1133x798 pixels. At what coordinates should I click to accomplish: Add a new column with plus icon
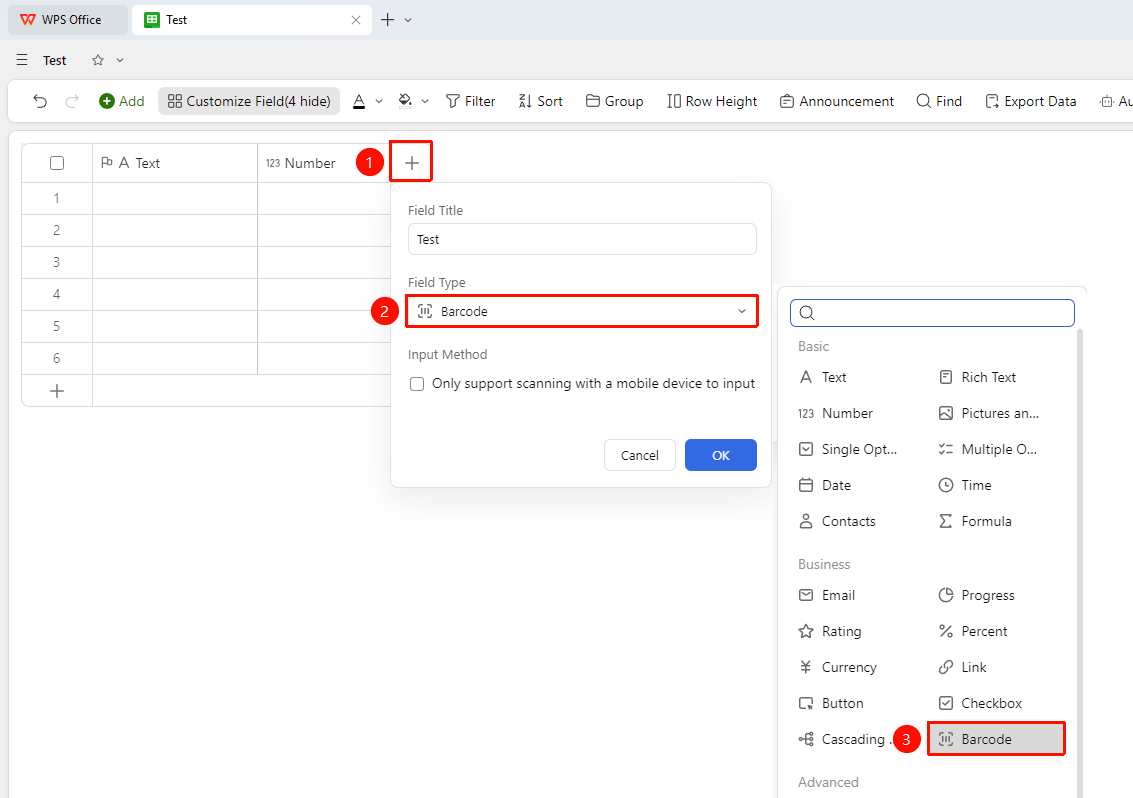412,163
